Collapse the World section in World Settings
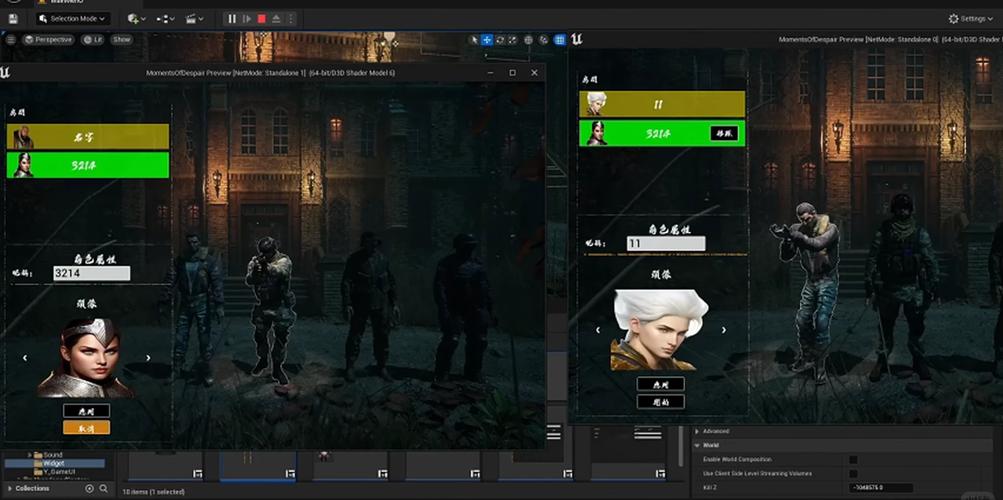 (697, 445)
